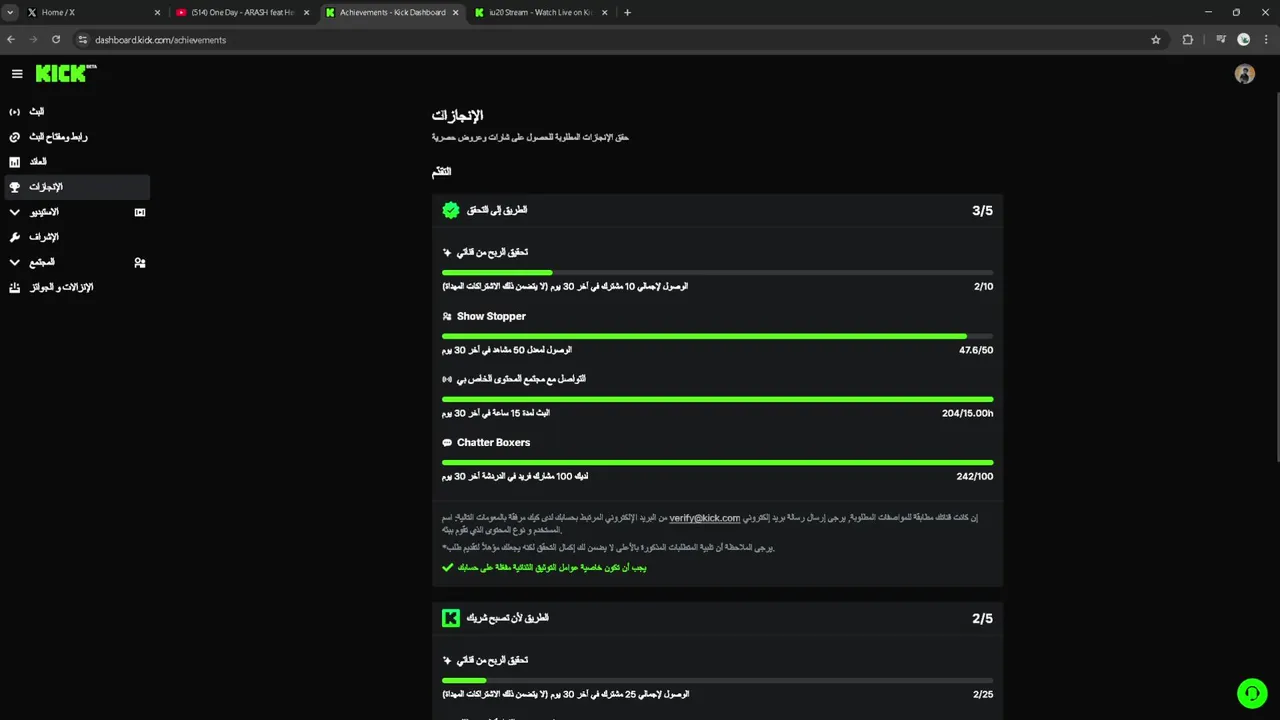Select the trophy Achievements sidebar icon

pos(14,187)
